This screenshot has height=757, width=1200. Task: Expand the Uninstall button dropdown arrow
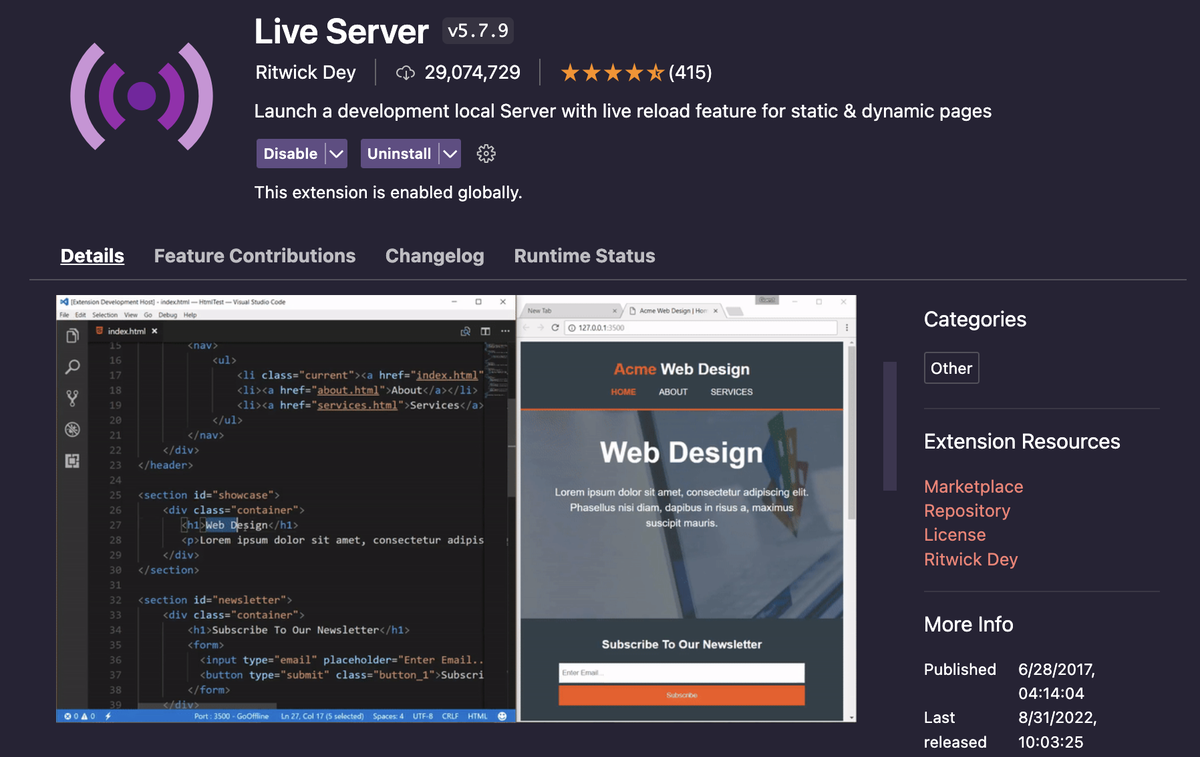pos(450,154)
